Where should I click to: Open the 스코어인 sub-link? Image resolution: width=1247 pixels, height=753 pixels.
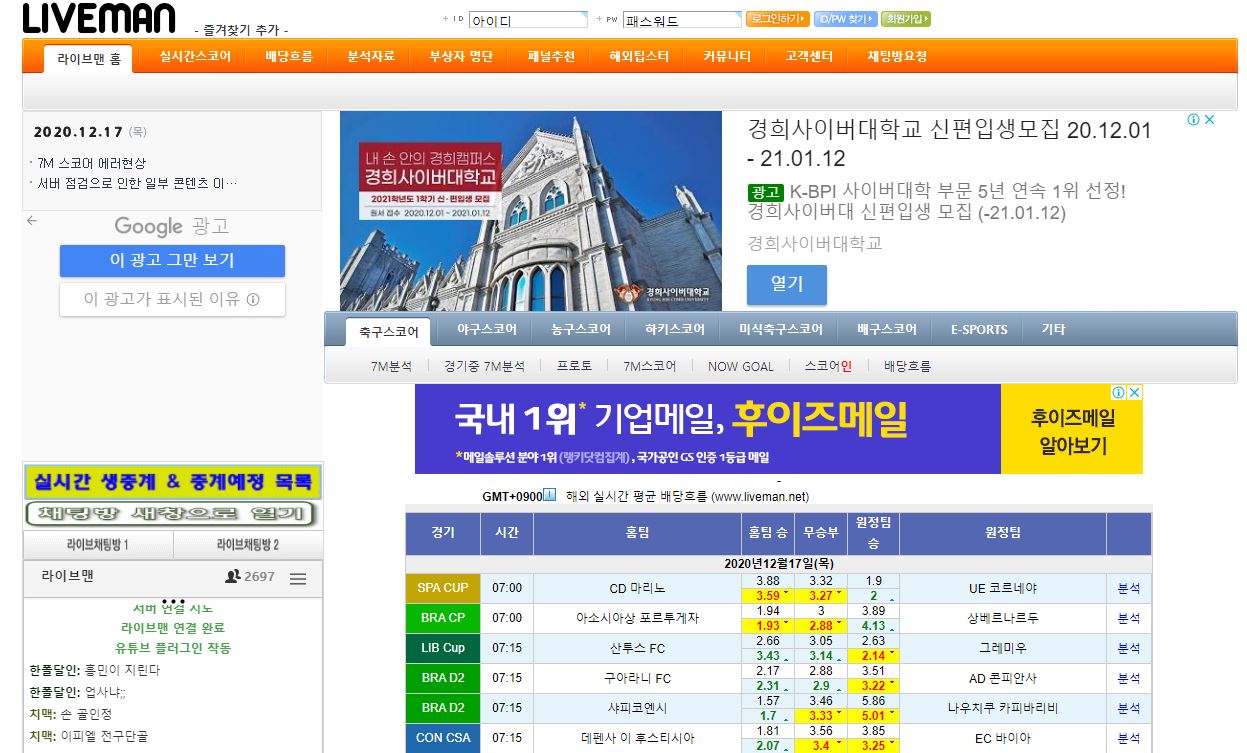pos(828,366)
